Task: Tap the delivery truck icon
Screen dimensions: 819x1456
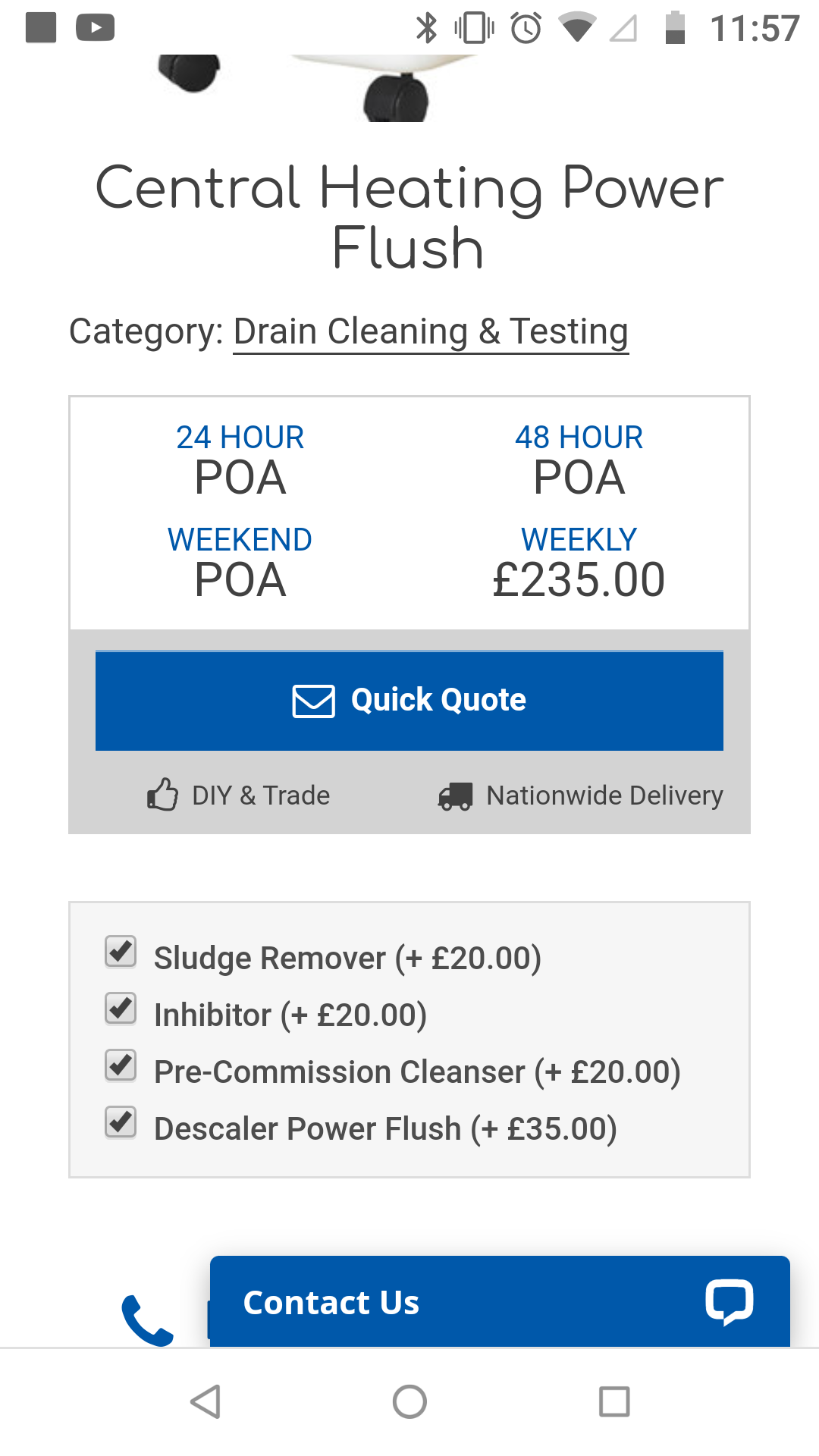Action: coord(455,796)
